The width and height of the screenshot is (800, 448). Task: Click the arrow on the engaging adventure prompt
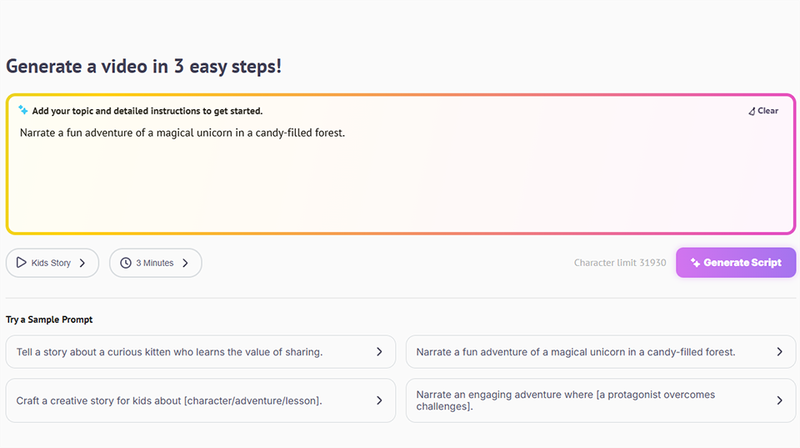click(779, 400)
